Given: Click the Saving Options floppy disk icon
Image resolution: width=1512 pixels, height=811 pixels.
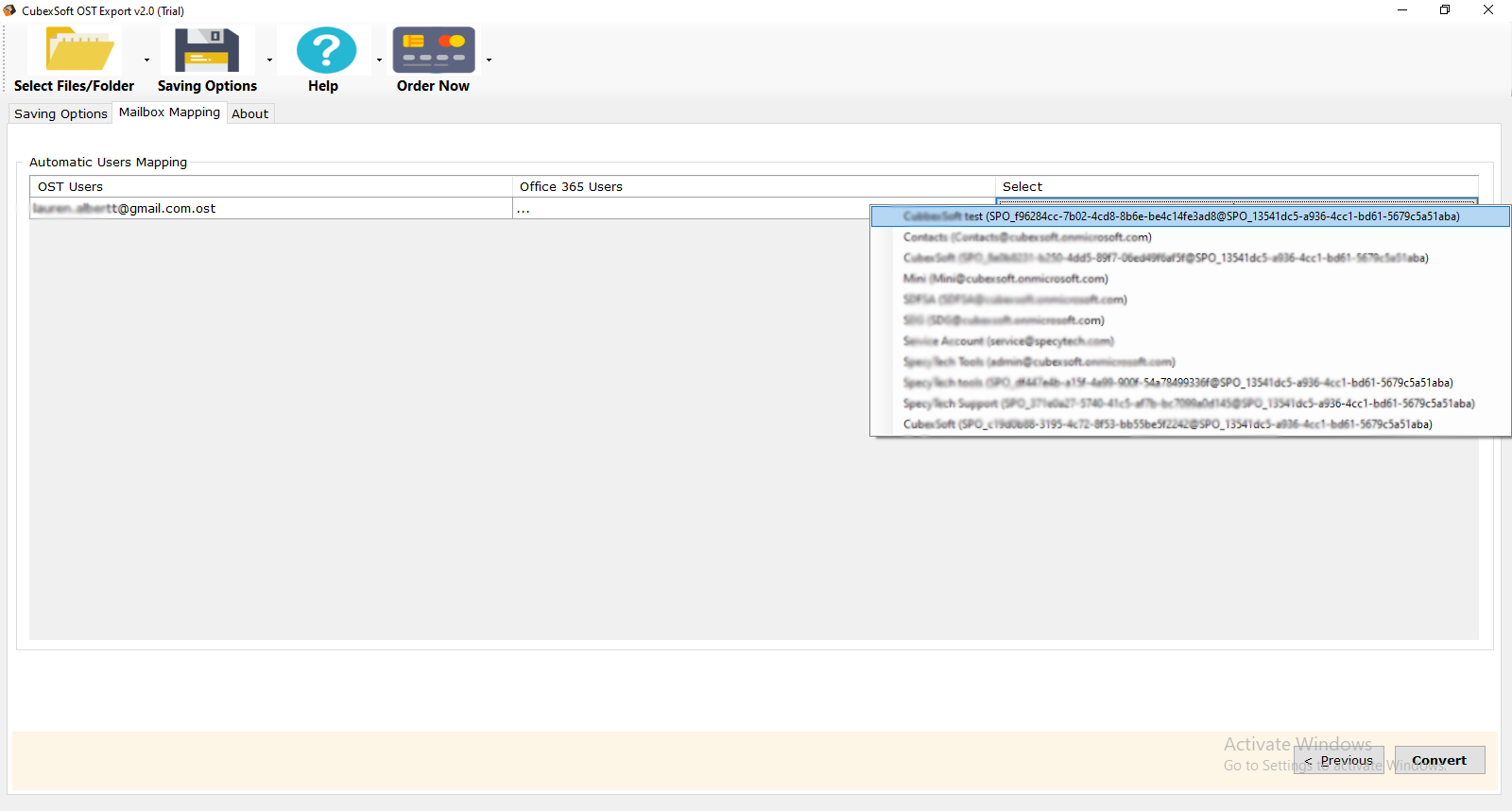Looking at the screenshot, I should coord(207,50).
